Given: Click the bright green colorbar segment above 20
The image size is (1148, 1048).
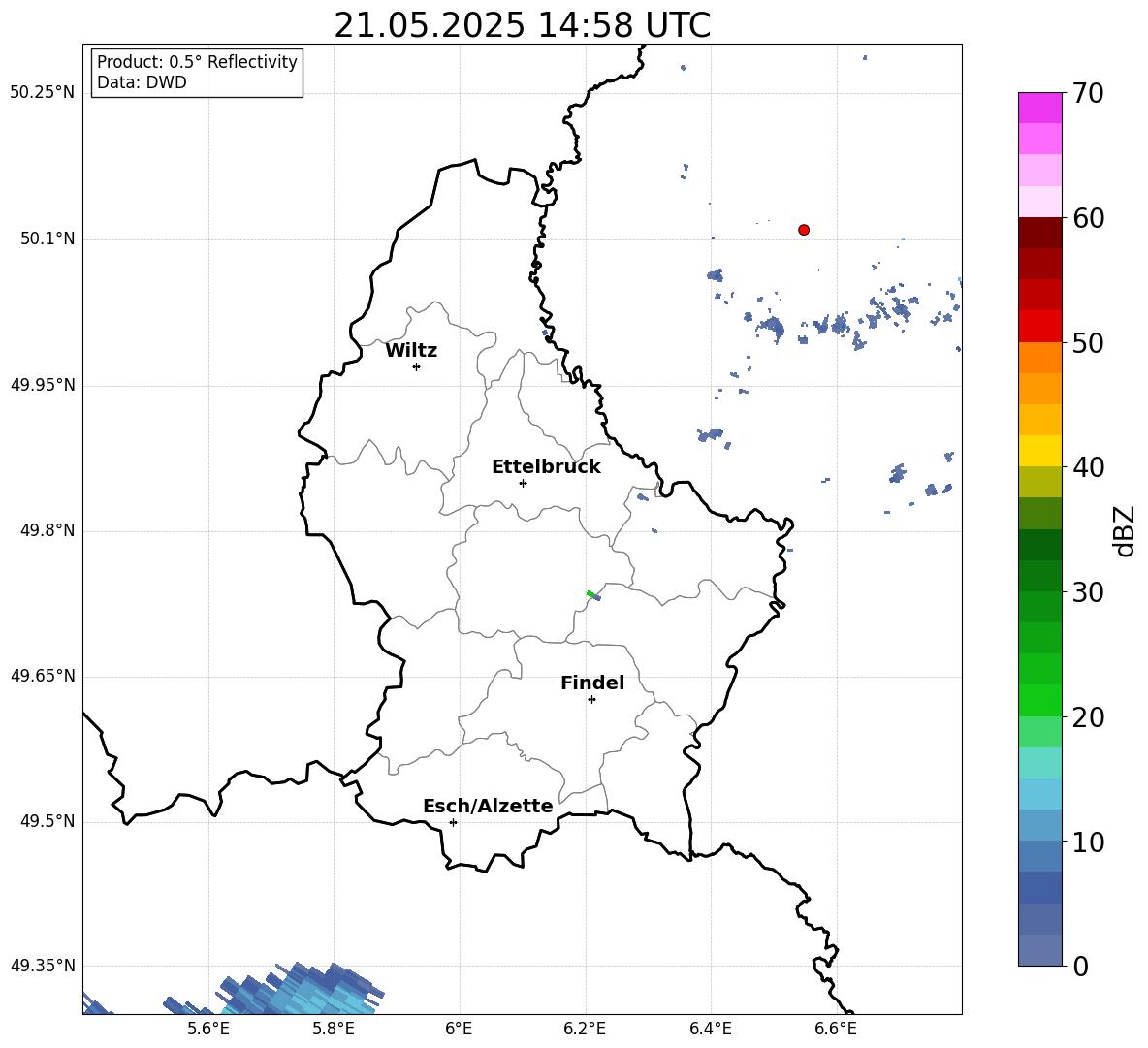Looking at the screenshot, I should [1040, 701].
